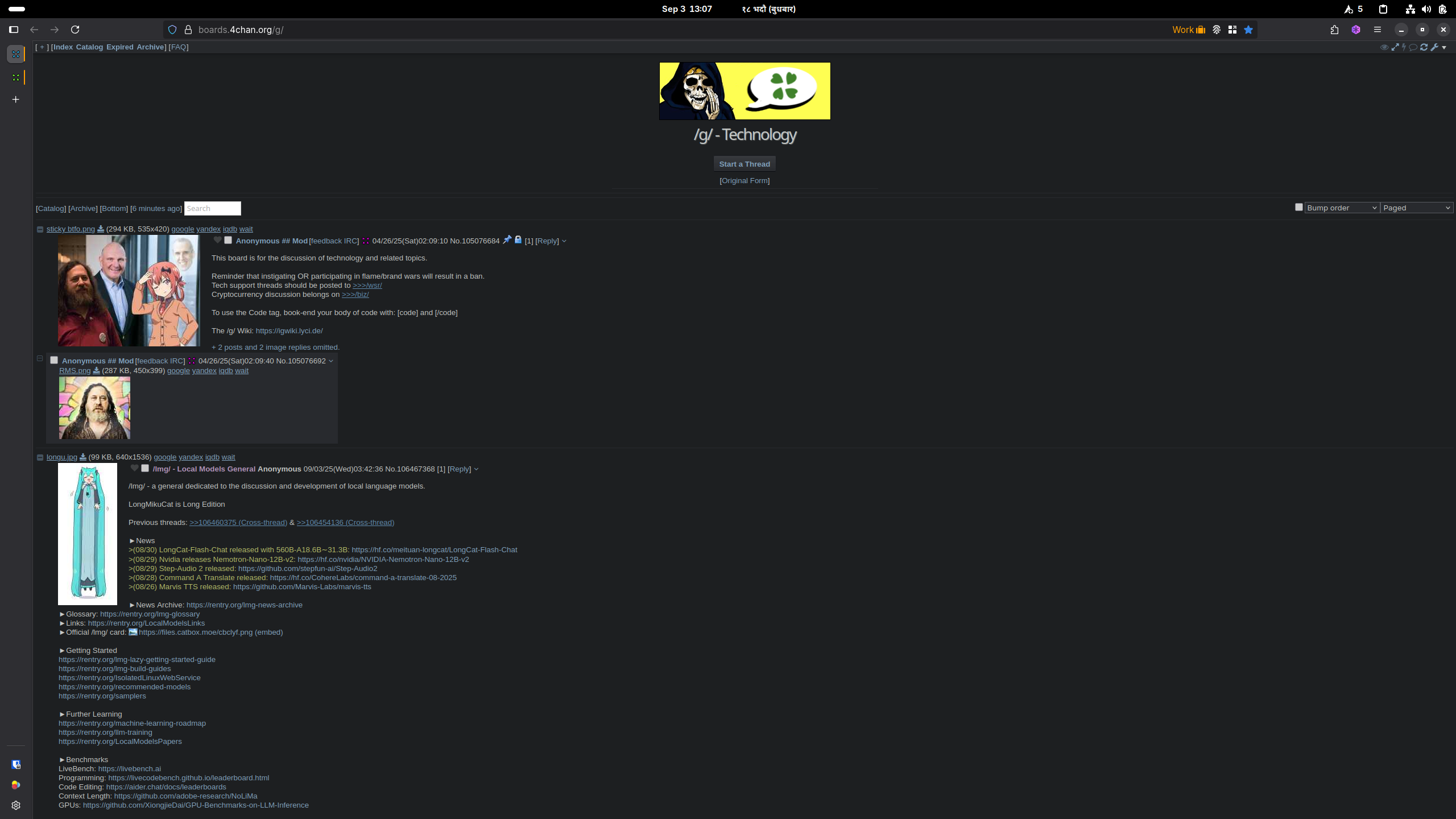Image resolution: width=1456 pixels, height=819 pixels.
Task: Open the igwiki.lyci.de wiki link
Action: (x=289, y=330)
